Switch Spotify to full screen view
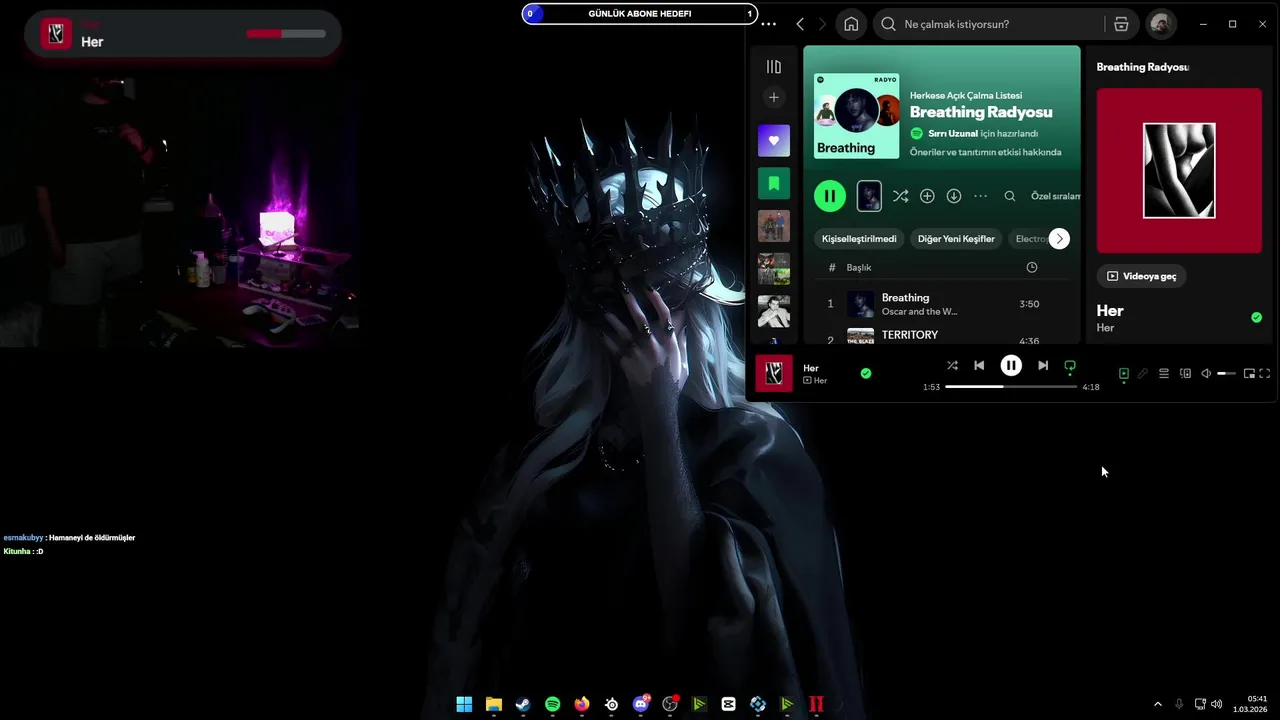 coord(1265,374)
